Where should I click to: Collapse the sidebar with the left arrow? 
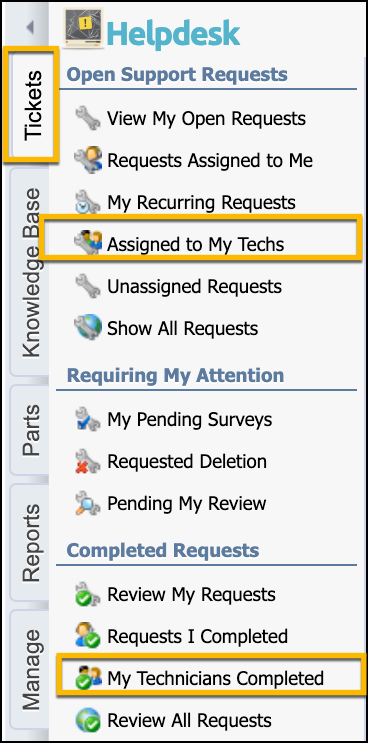pos(30,28)
